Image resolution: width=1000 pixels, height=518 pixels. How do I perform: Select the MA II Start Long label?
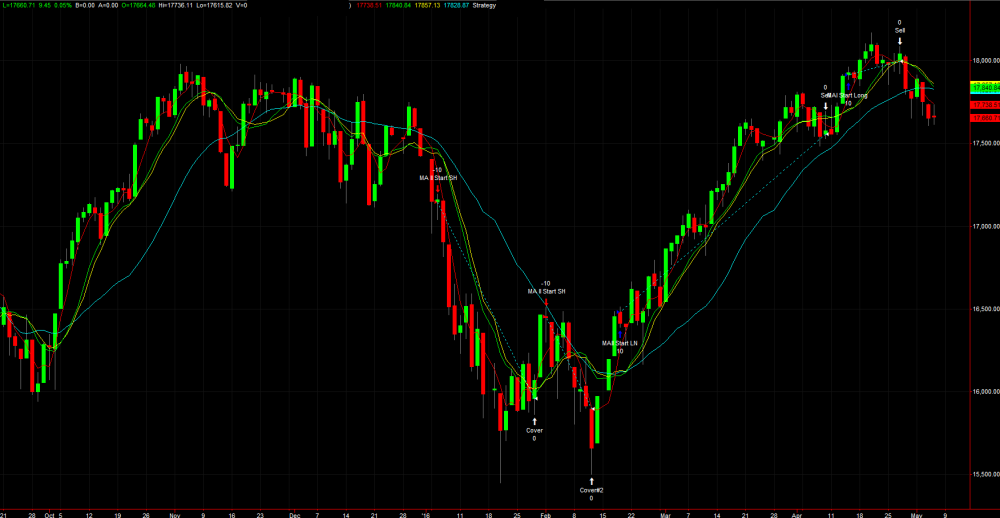tap(846, 96)
